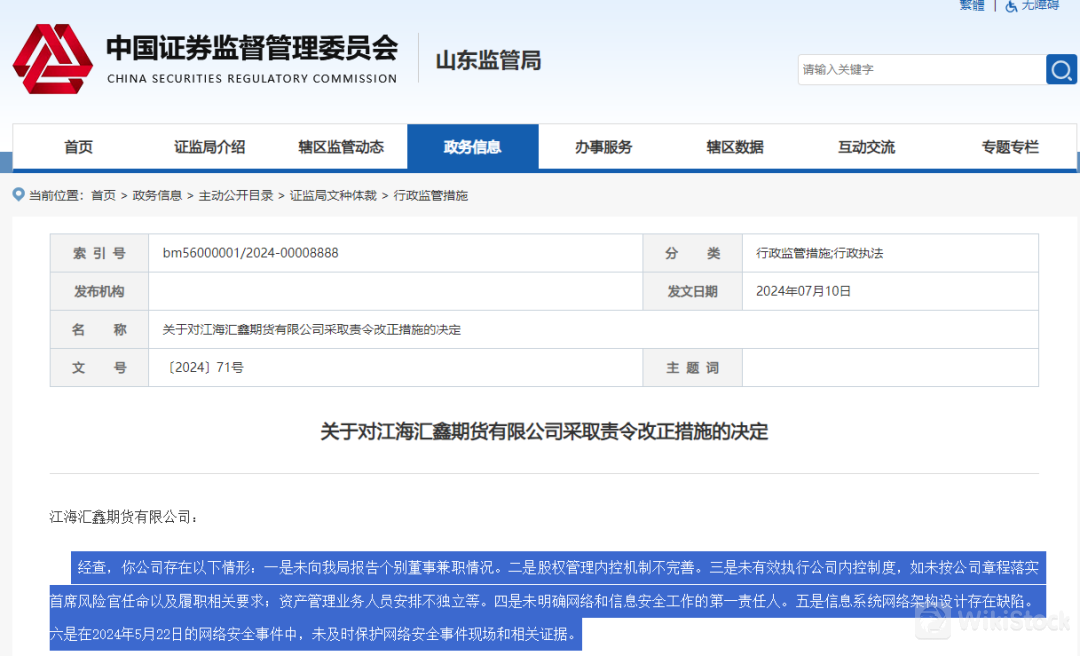Click the wheelchair accessibility icon

pyautogui.click(x=1011, y=6)
